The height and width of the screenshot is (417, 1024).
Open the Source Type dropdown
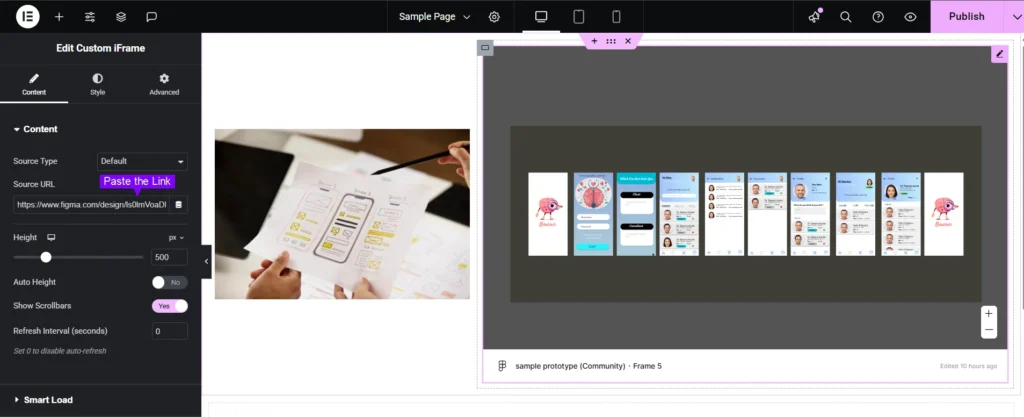(x=142, y=161)
